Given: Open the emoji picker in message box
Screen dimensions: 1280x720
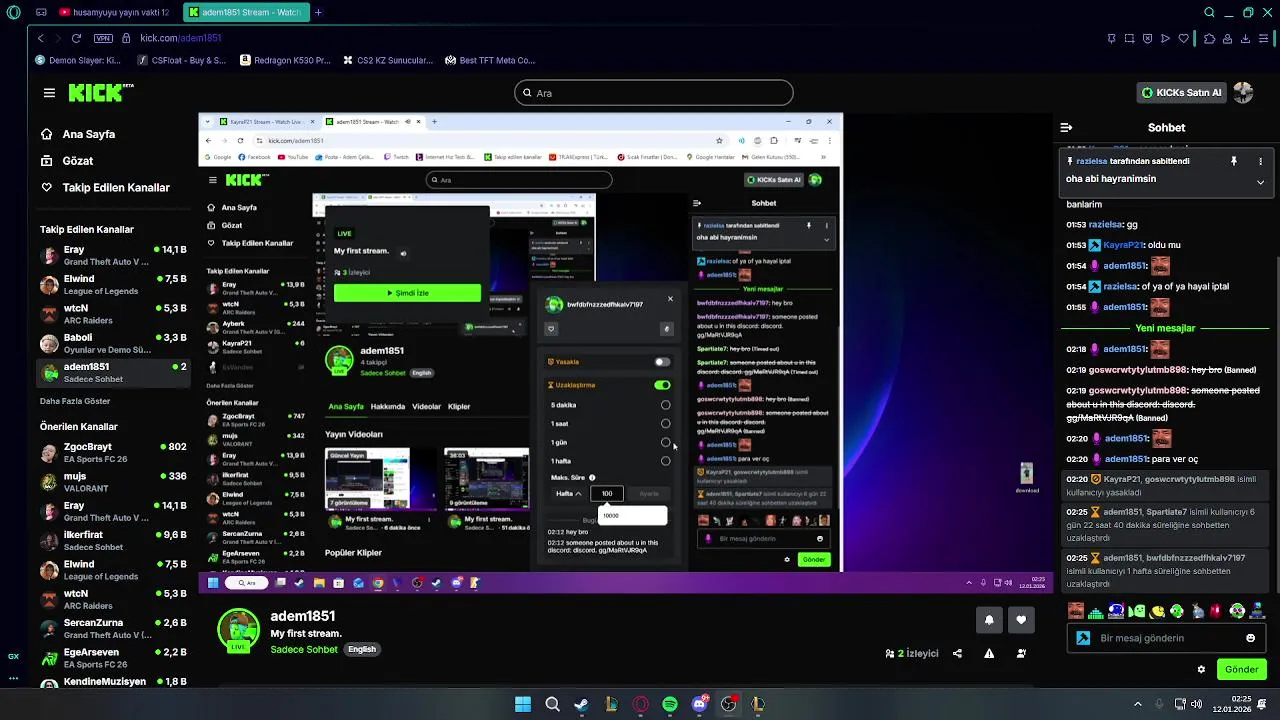Looking at the screenshot, I should point(1250,638).
